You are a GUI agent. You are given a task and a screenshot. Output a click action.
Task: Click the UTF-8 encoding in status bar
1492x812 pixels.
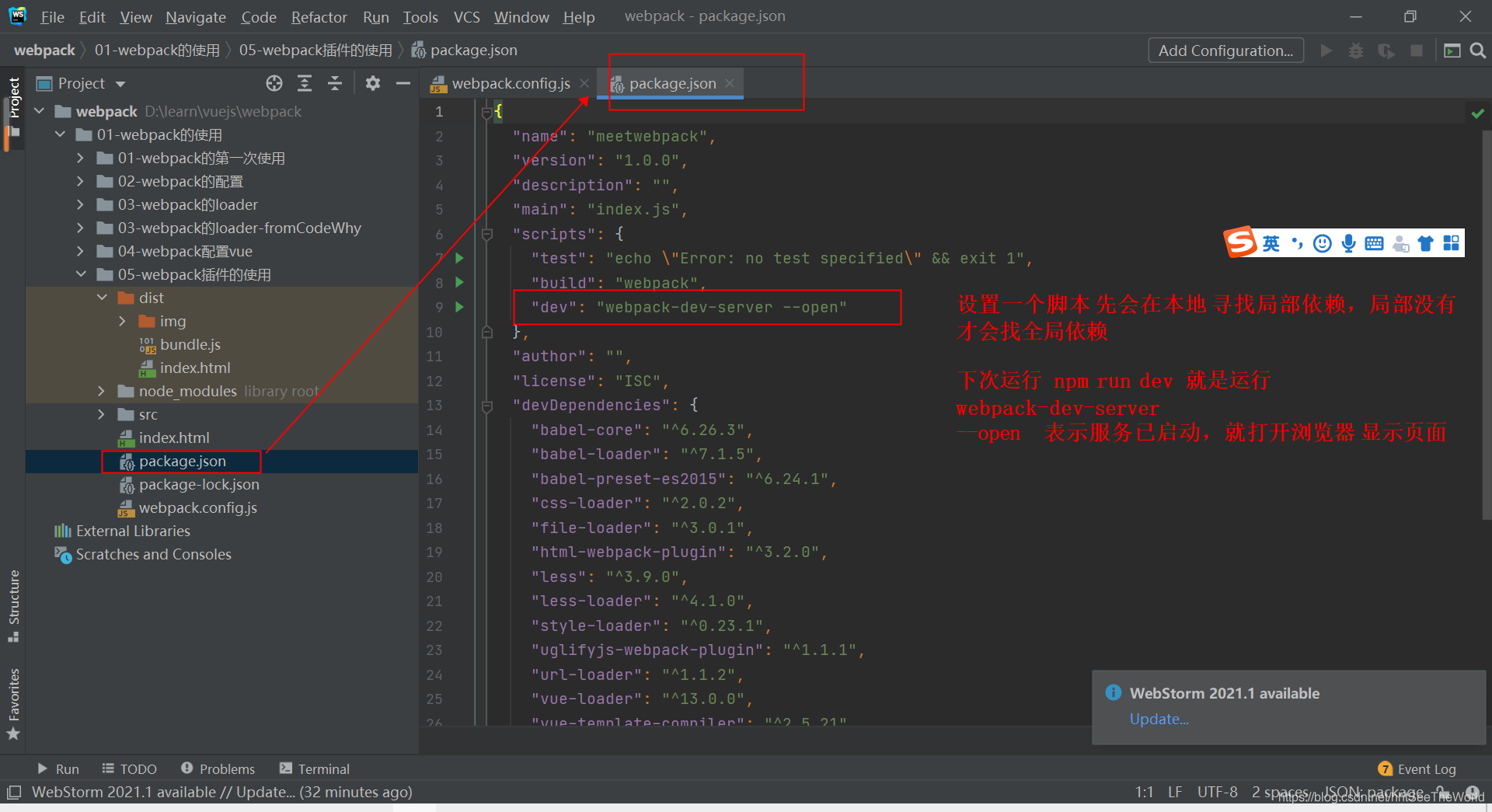[x=1217, y=792]
